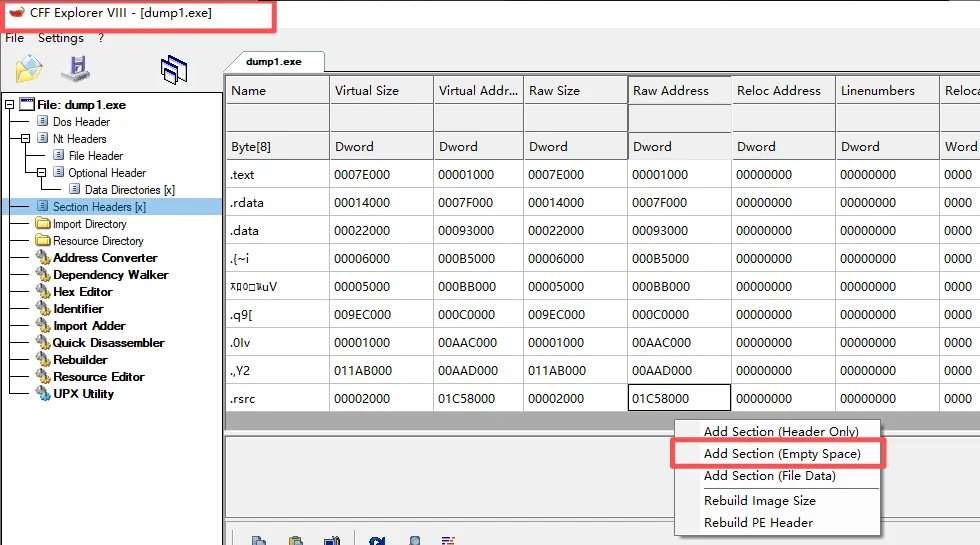This screenshot has height=545, width=980.
Task: Click Raw Address value 000BB000
Action: tap(679, 286)
